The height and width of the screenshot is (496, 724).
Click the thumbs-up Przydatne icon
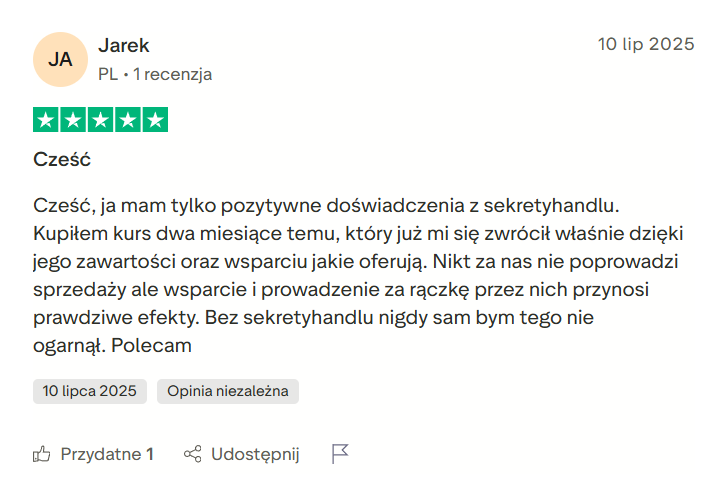pos(42,454)
